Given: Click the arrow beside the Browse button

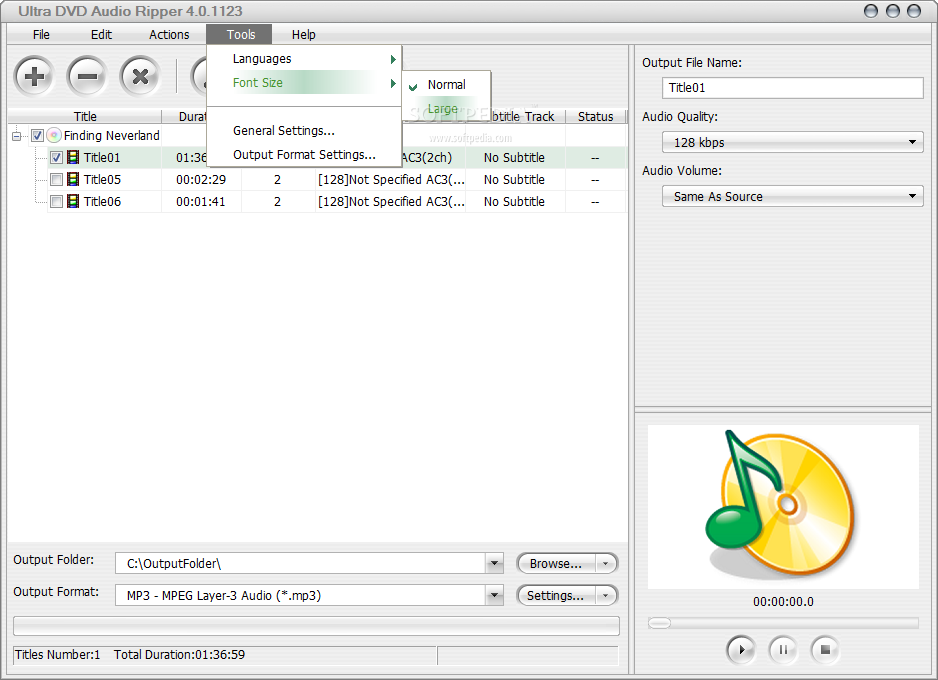Looking at the screenshot, I should point(605,563).
